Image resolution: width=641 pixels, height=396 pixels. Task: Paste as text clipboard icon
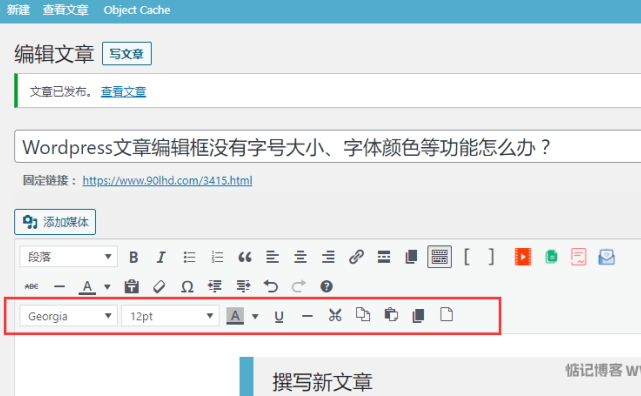[x=132, y=286]
